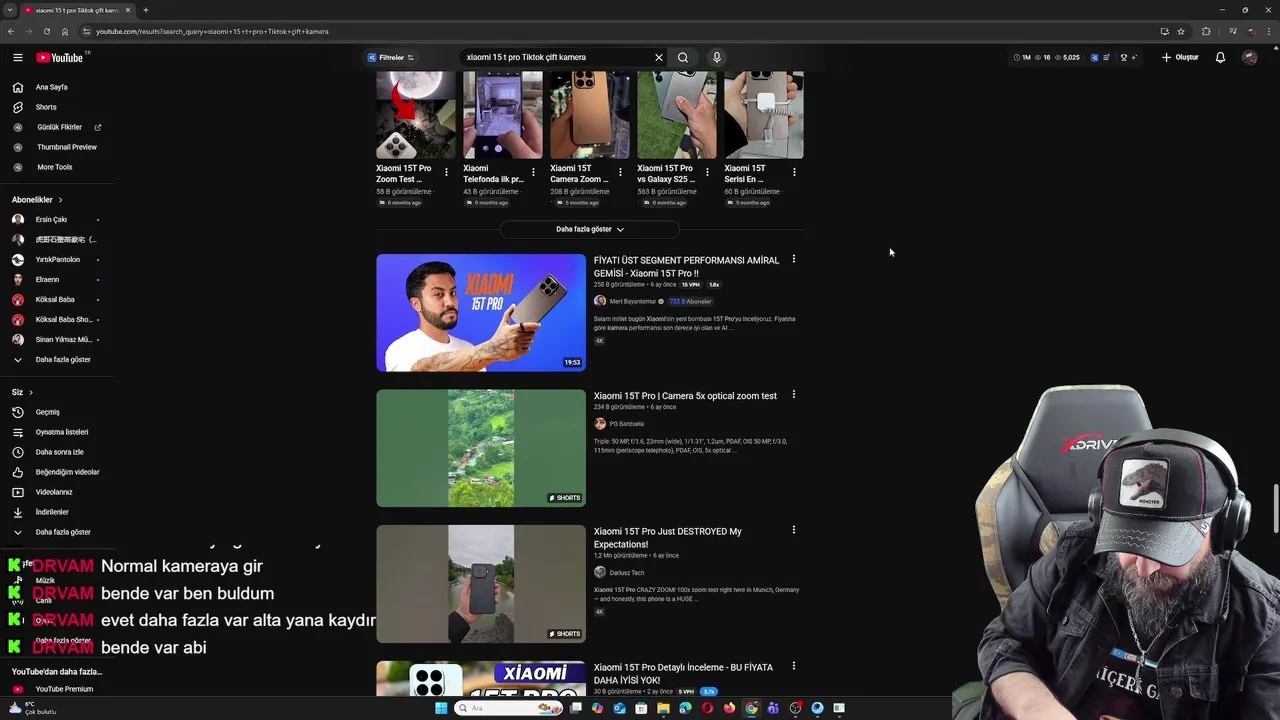Open Chrome from the taskbar
This screenshot has height=720, width=1280.
[x=751, y=708]
